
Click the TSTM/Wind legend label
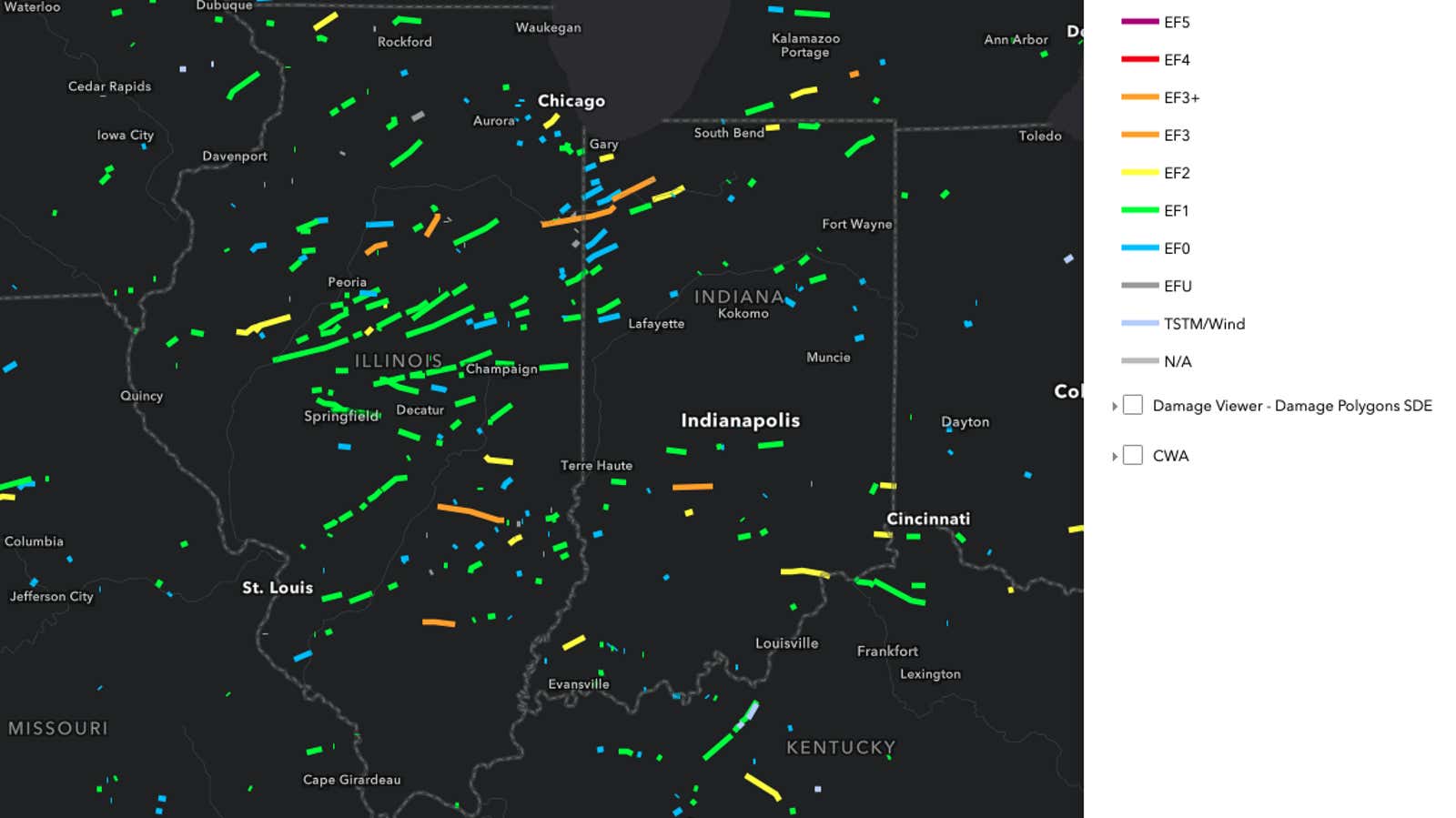click(1204, 324)
